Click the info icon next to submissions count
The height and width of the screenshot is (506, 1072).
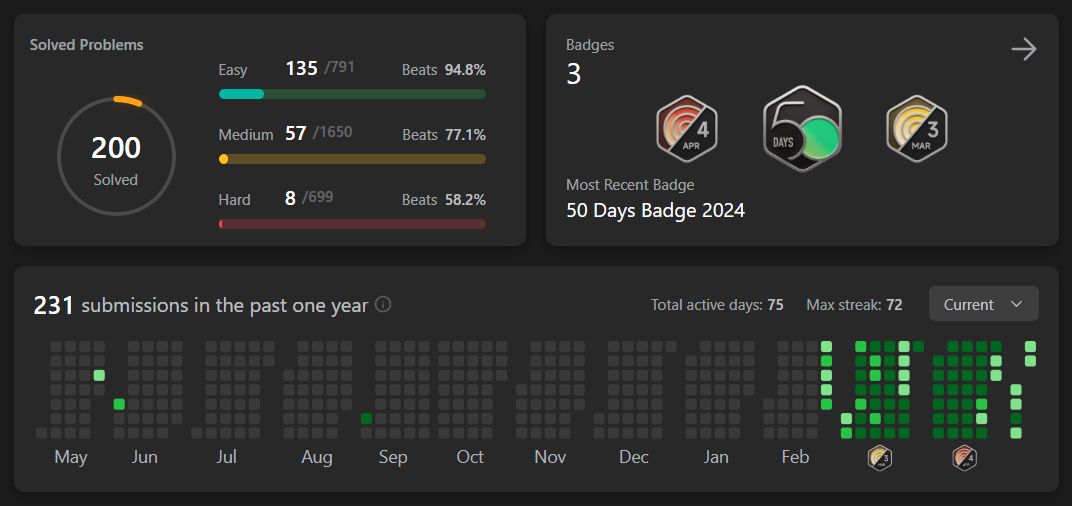point(382,304)
